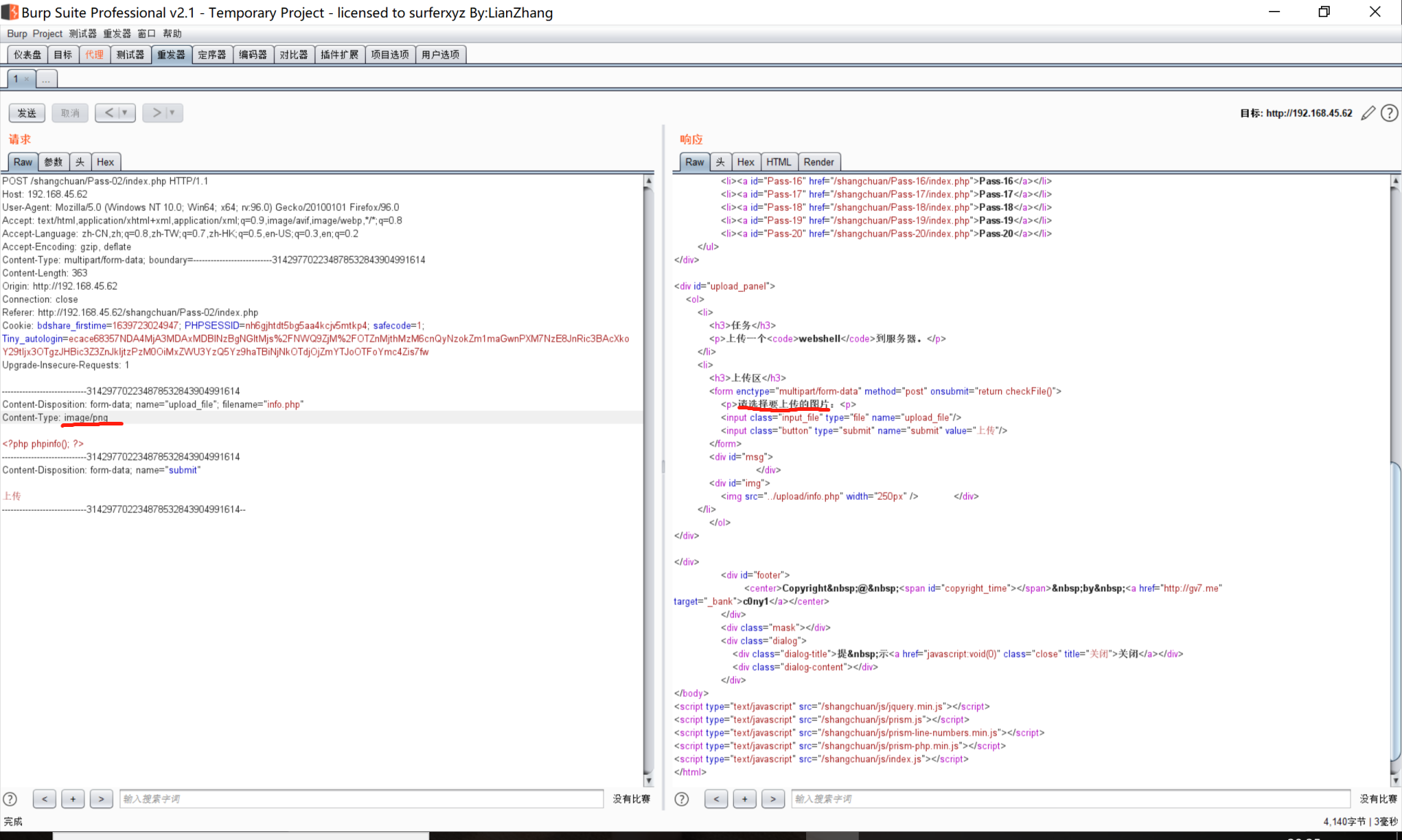Open history back dropdown arrow

126,113
